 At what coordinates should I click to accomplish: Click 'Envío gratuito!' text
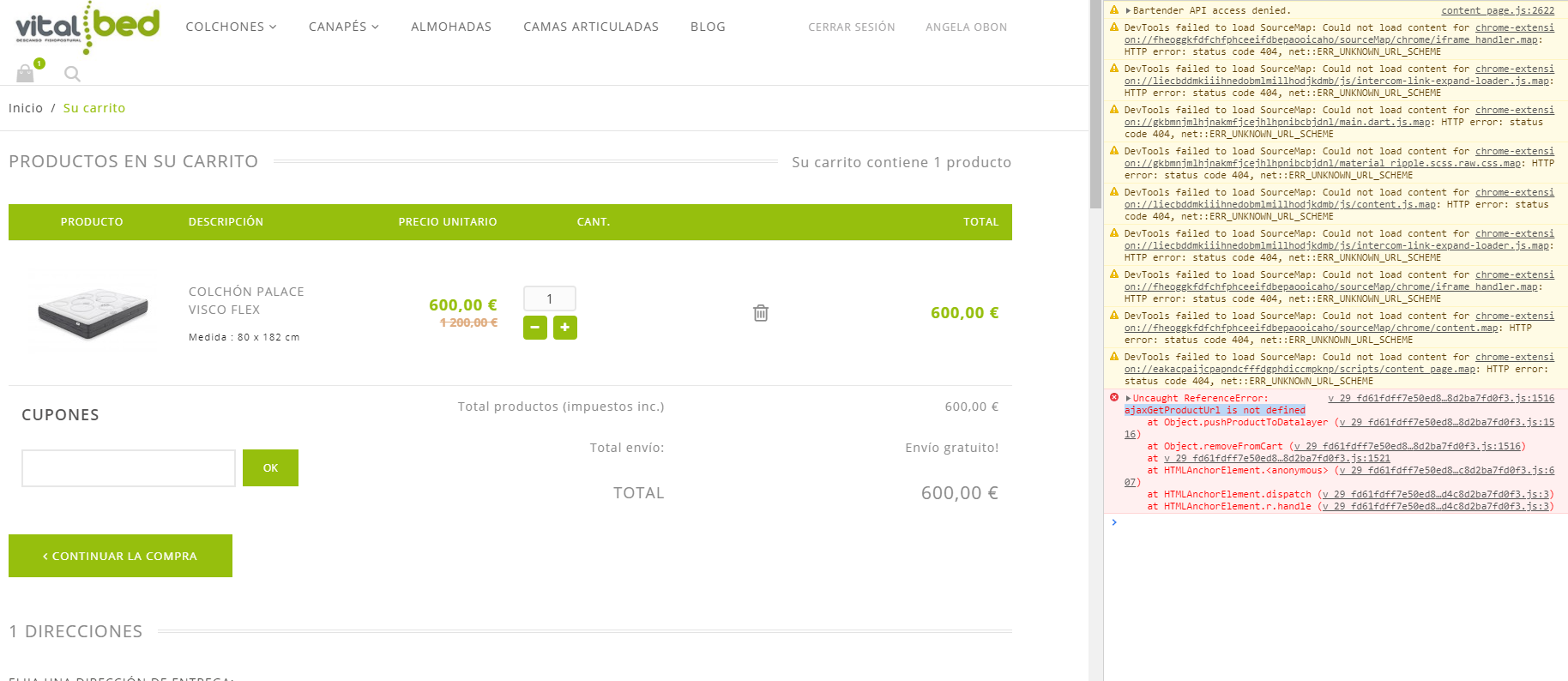click(952, 448)
